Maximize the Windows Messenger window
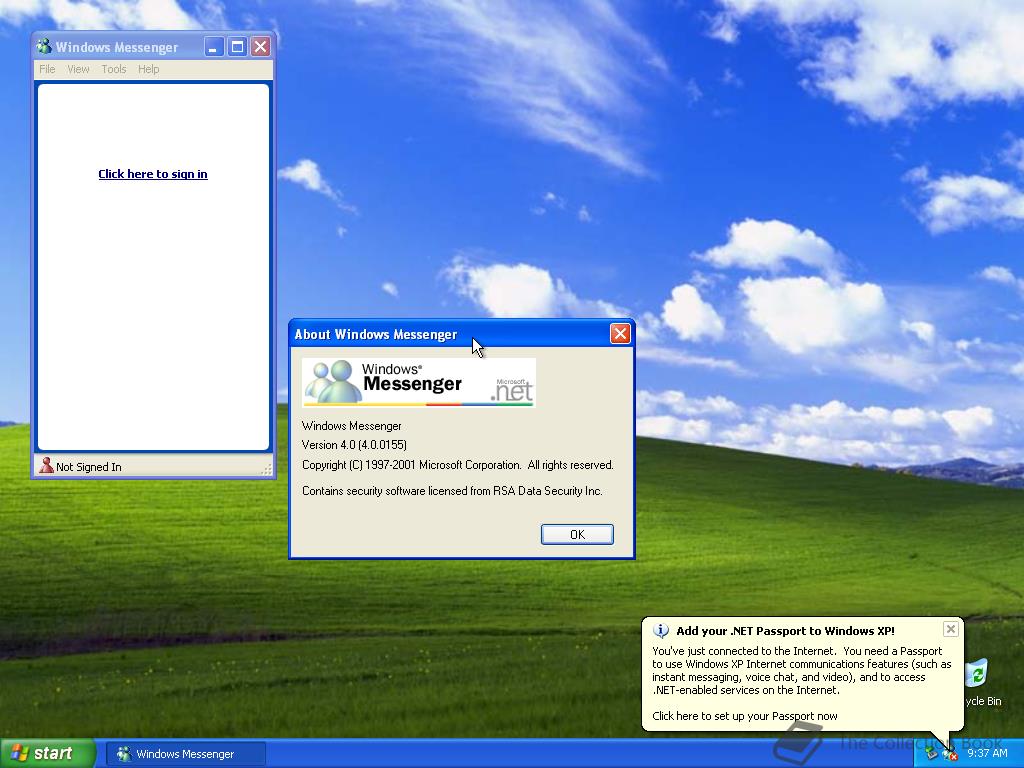1024x768 pixels. [237, 46]
